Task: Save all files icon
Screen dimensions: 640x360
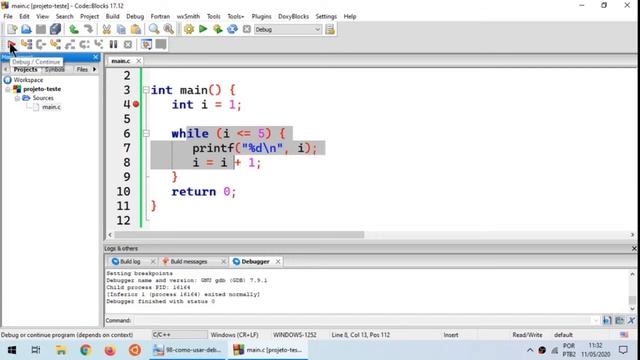Action: tap(55, 29)
